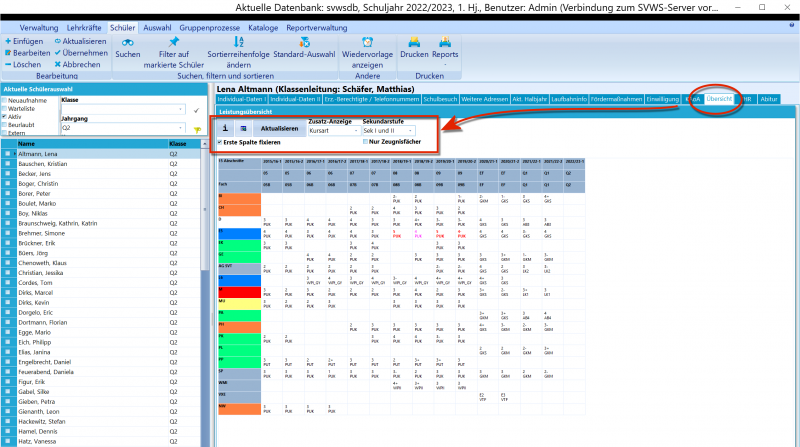
Task: Sort by the Name column header
Action: pyautogui.click(x=92, y=144)
